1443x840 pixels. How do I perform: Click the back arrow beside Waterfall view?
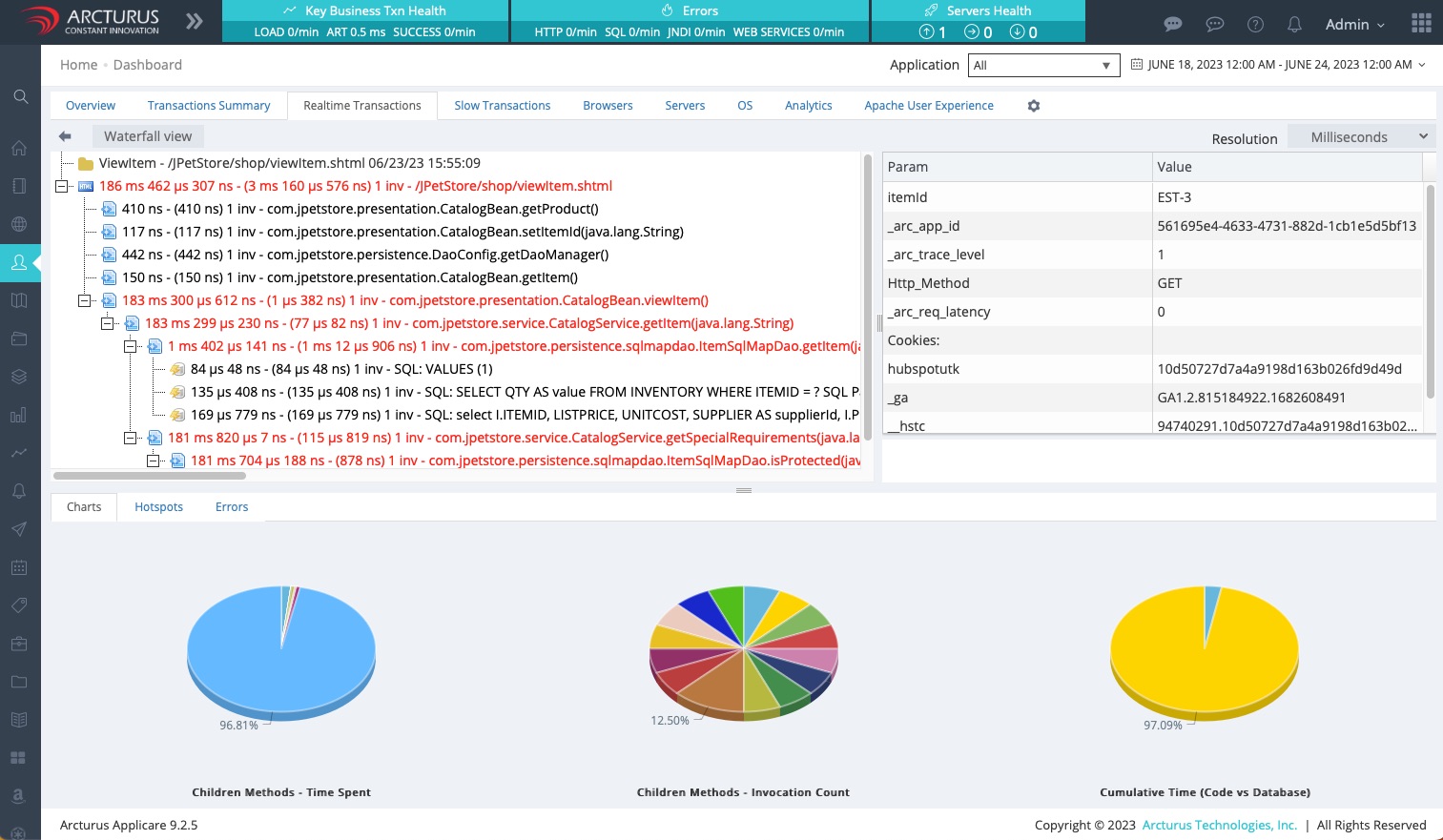point(64,136)
